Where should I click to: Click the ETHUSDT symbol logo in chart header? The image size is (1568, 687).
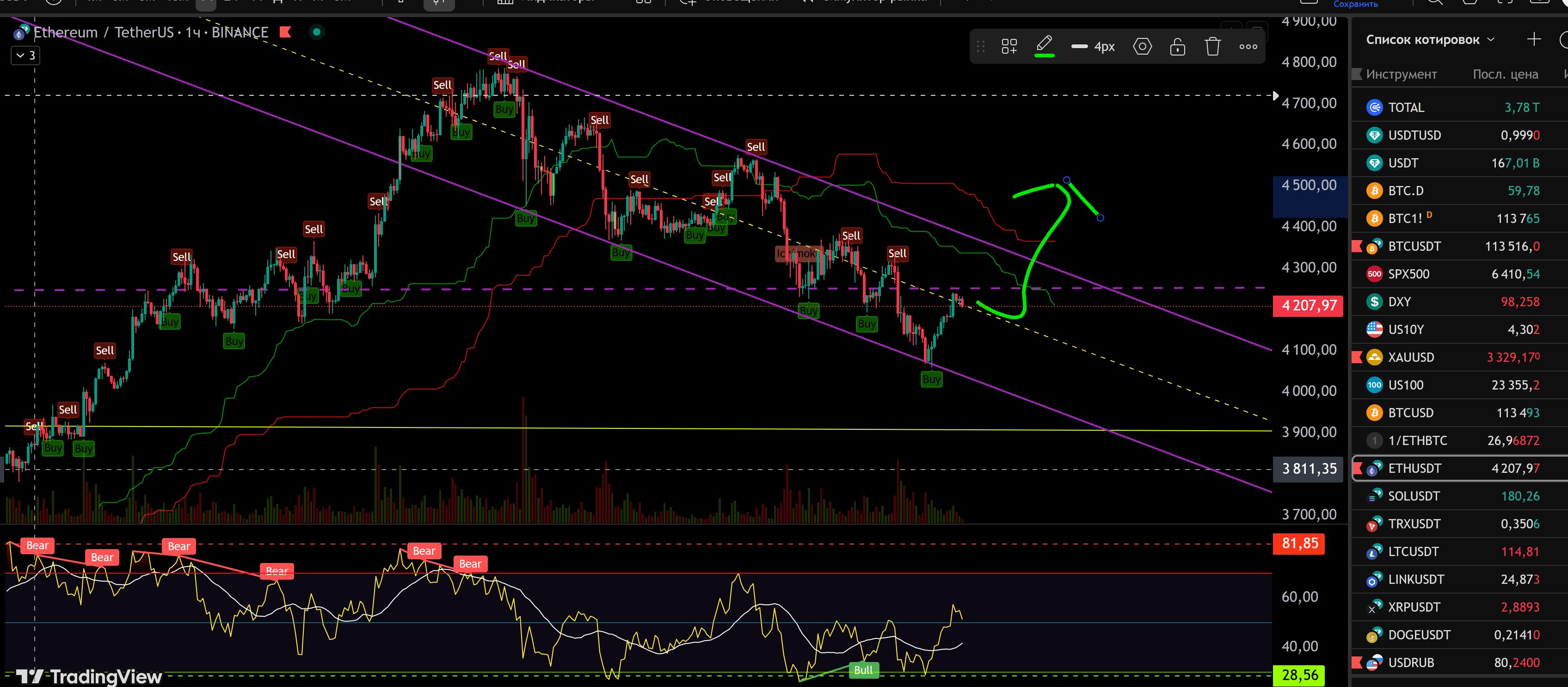tap(21, 32)
